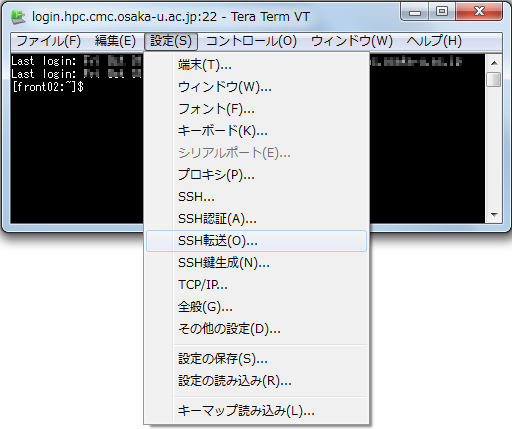Select 端末(T)... from the menu
Screen dimensions: 512x429
(x=256, y=65)
